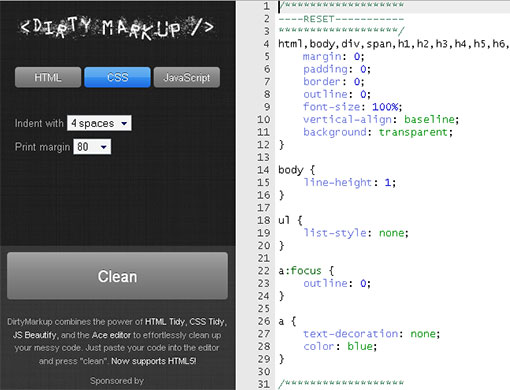Click the 'color' property on line 28
The height and width of the screenshot is (390, 510).
(x=319, y=346)
